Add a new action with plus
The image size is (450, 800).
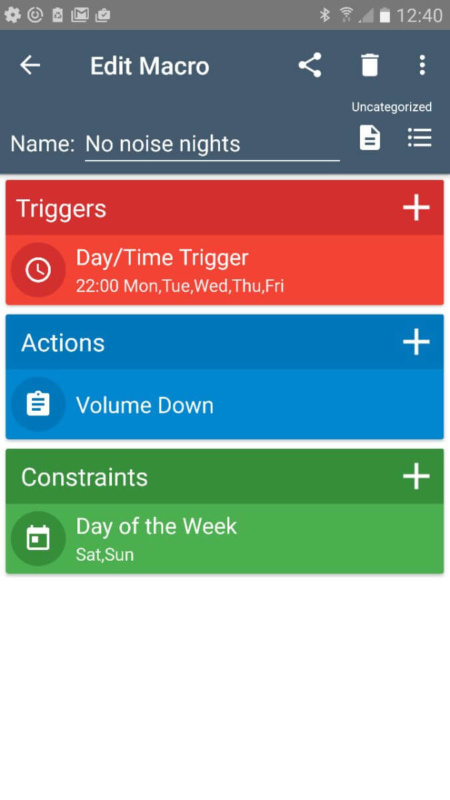416,342
